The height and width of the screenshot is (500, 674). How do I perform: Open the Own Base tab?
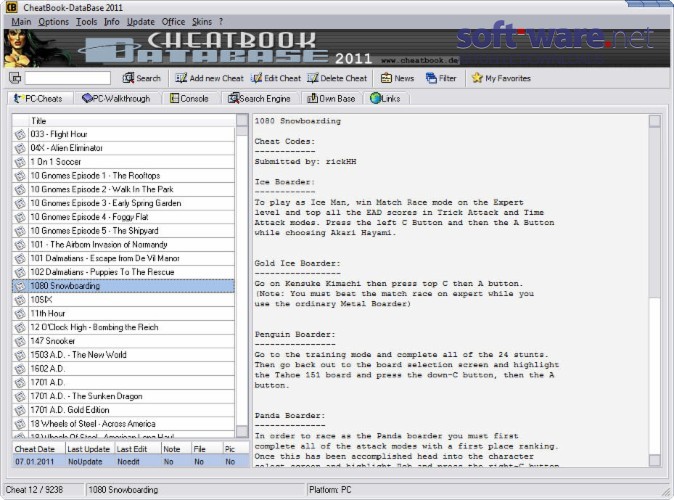pyautogui.click(x=331, y=98)
